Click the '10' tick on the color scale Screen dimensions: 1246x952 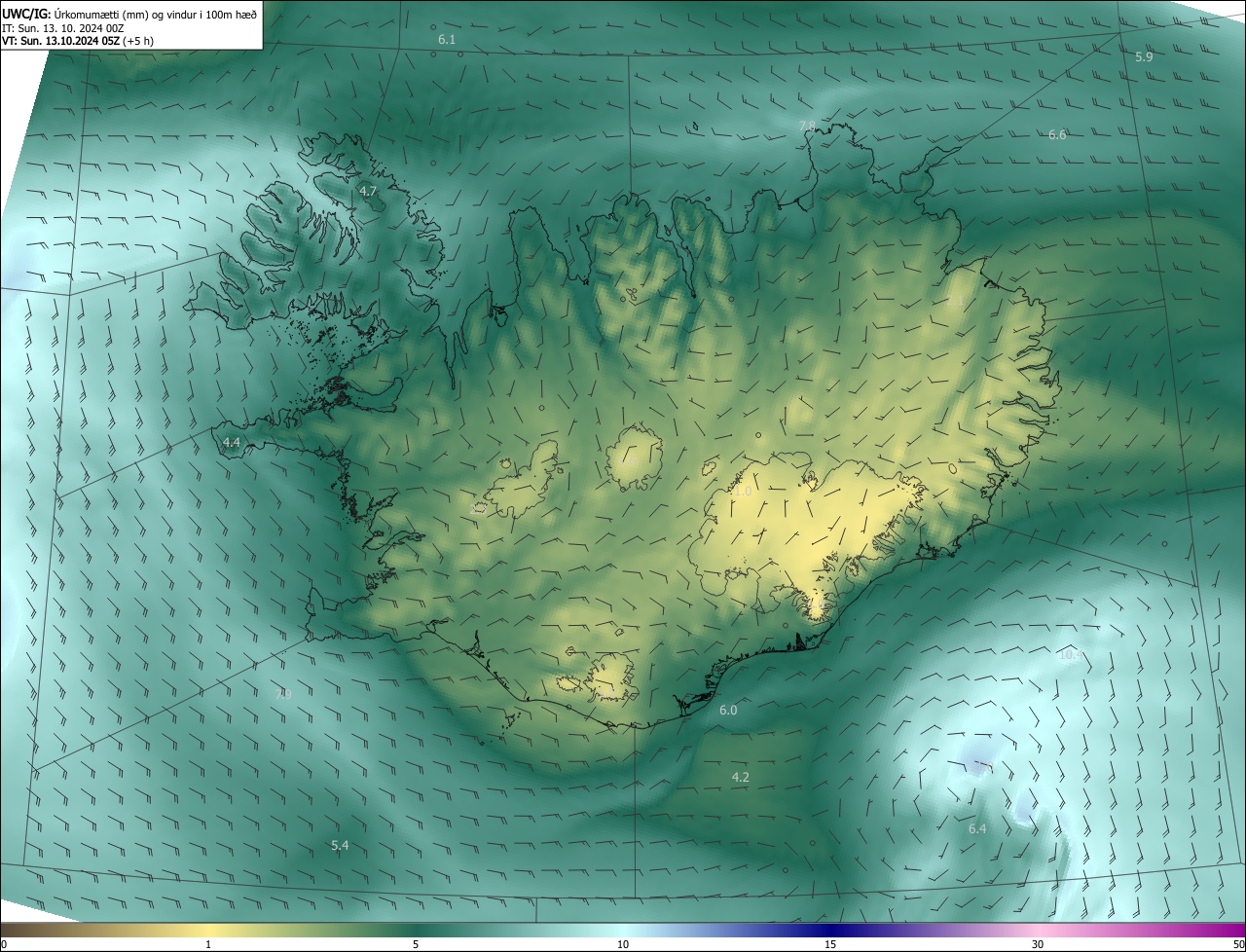[x=623, y=945]
